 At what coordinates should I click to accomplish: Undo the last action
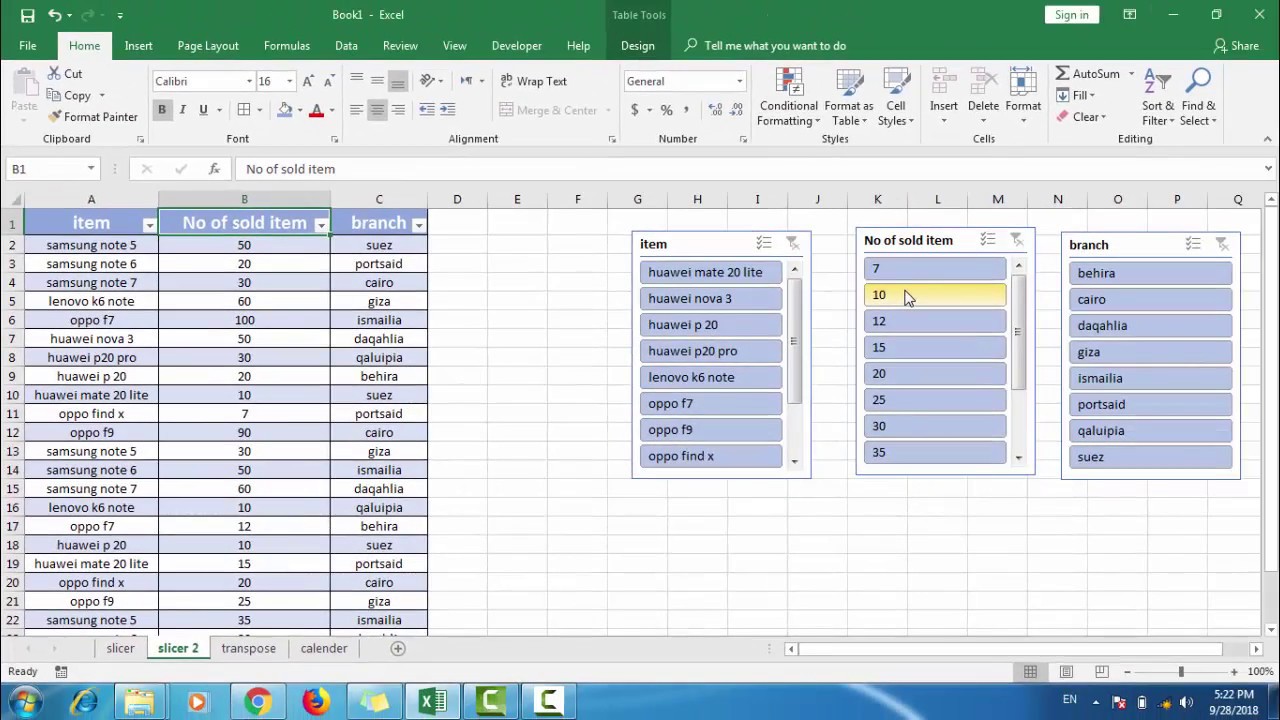point(55,15)
